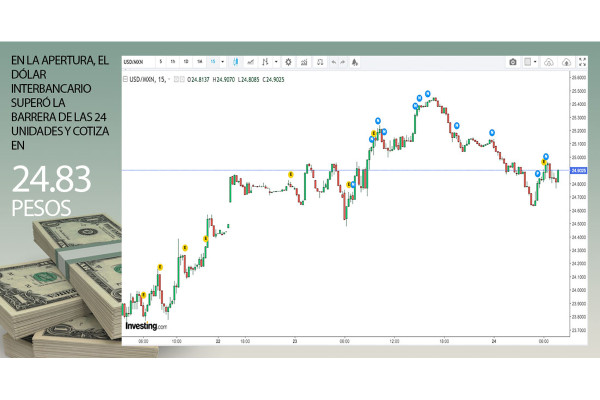Open the indicators icon
The height and width of the screenshot is (400, 600).
point(304,62)
